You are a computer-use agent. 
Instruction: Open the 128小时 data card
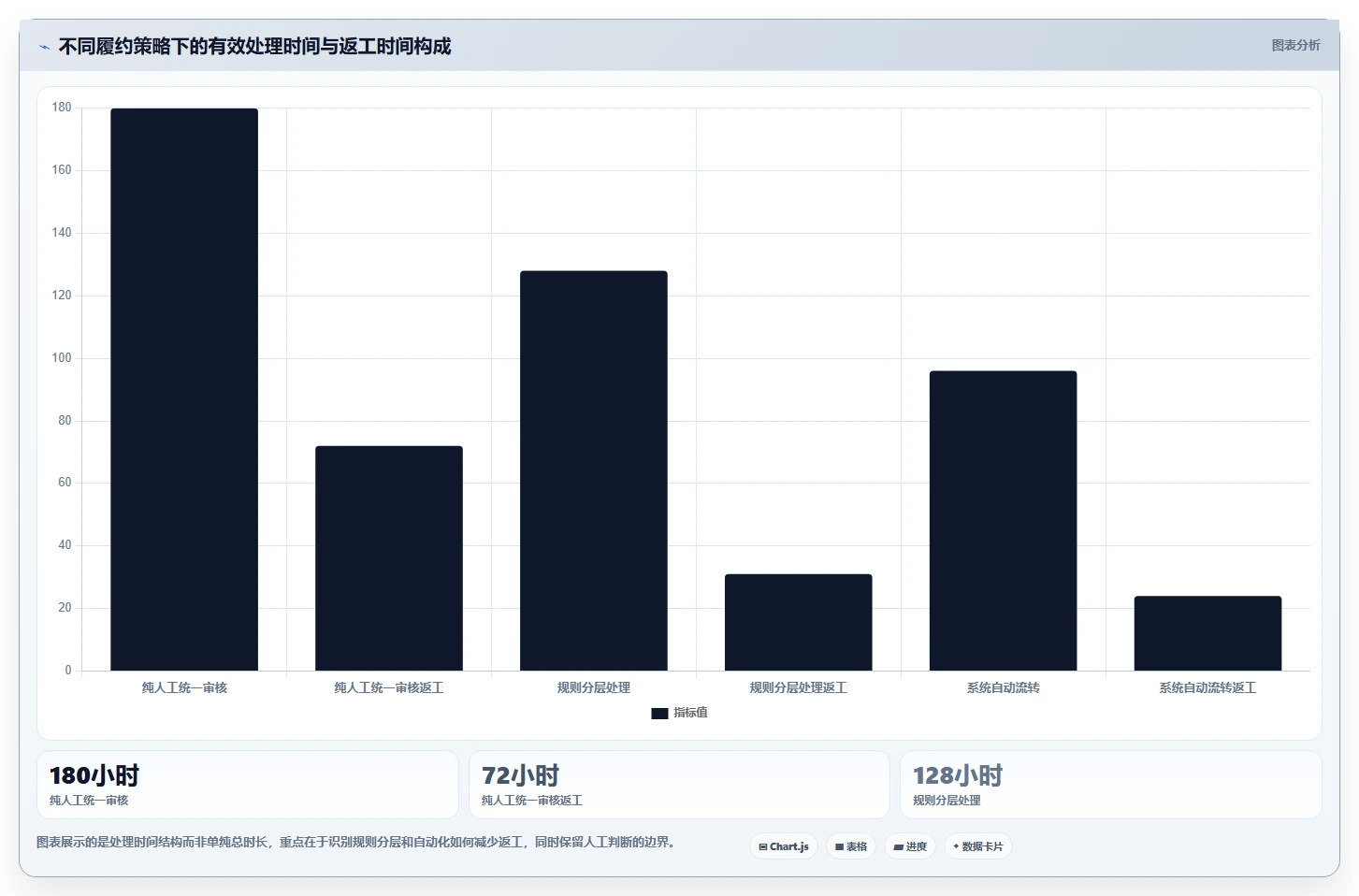coord(1111,785)
